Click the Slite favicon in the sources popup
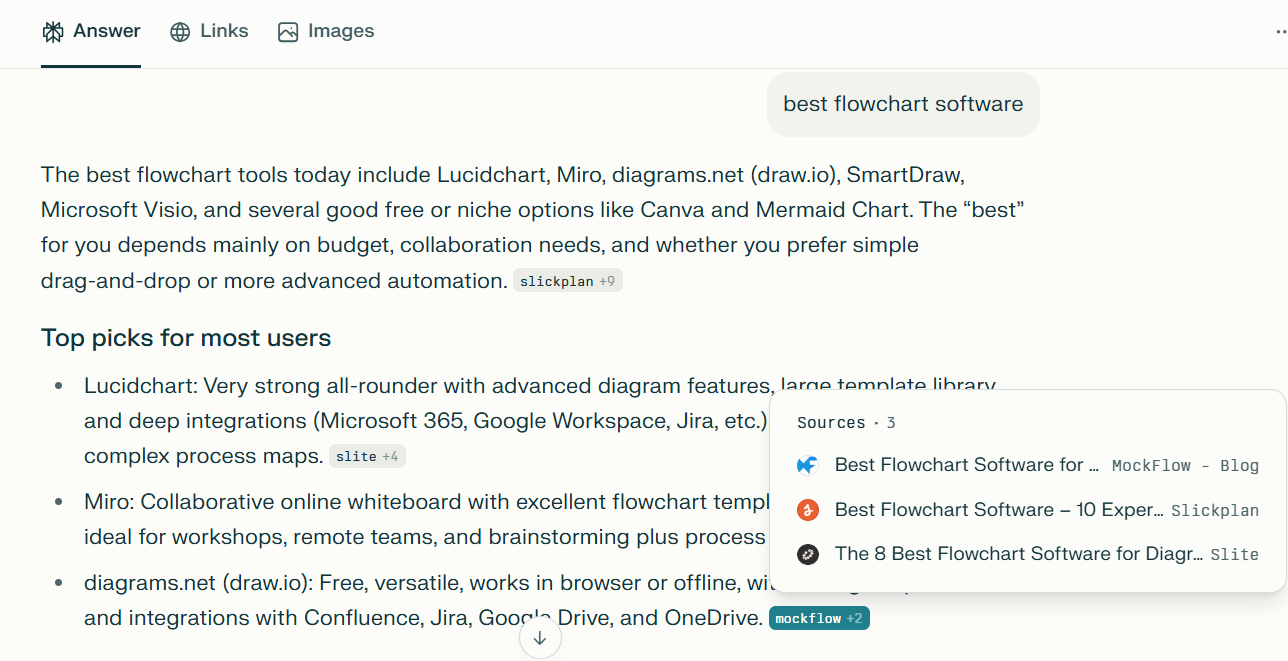 (x=808, y=554)
